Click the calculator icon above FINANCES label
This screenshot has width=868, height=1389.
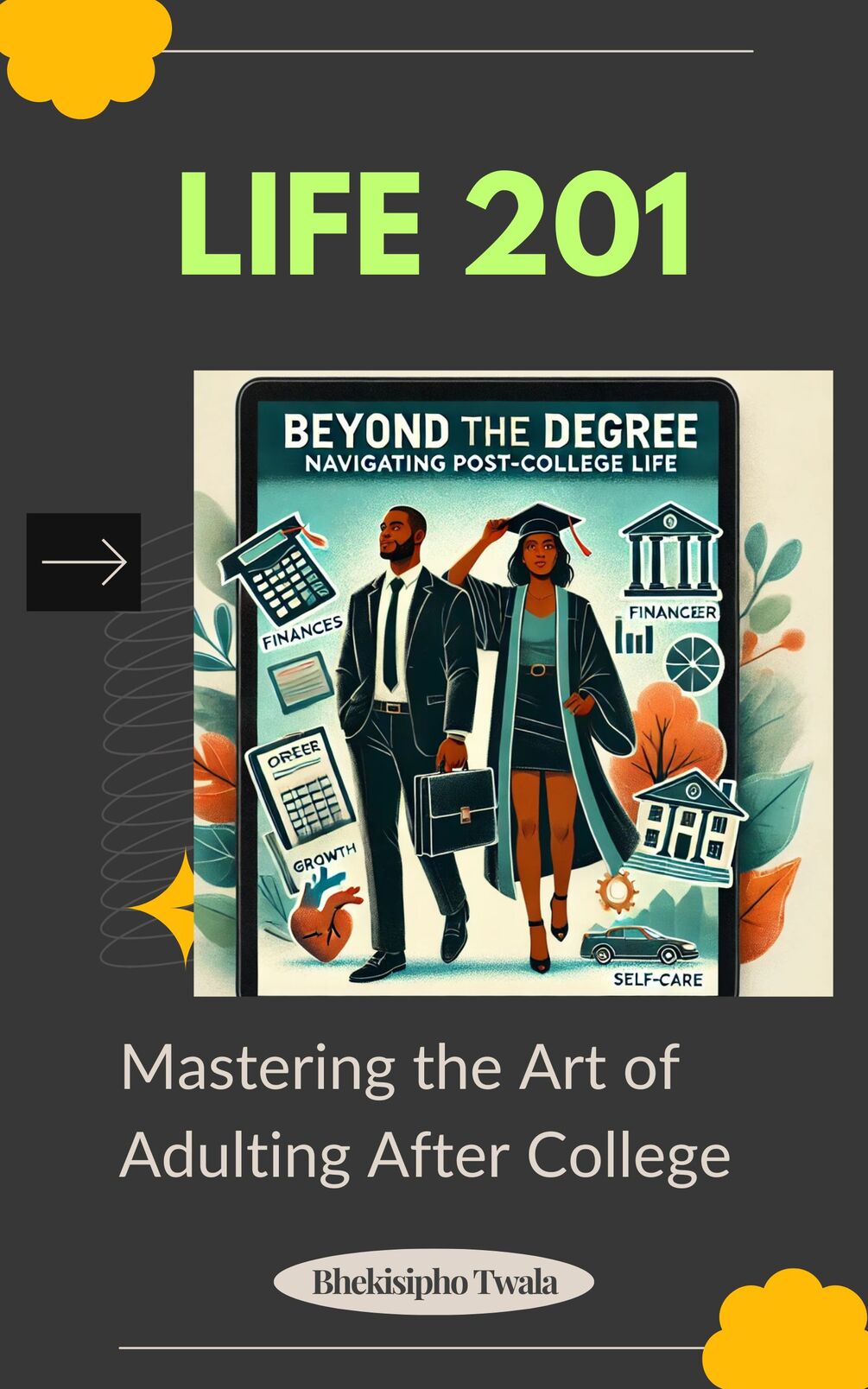[278, 574]
